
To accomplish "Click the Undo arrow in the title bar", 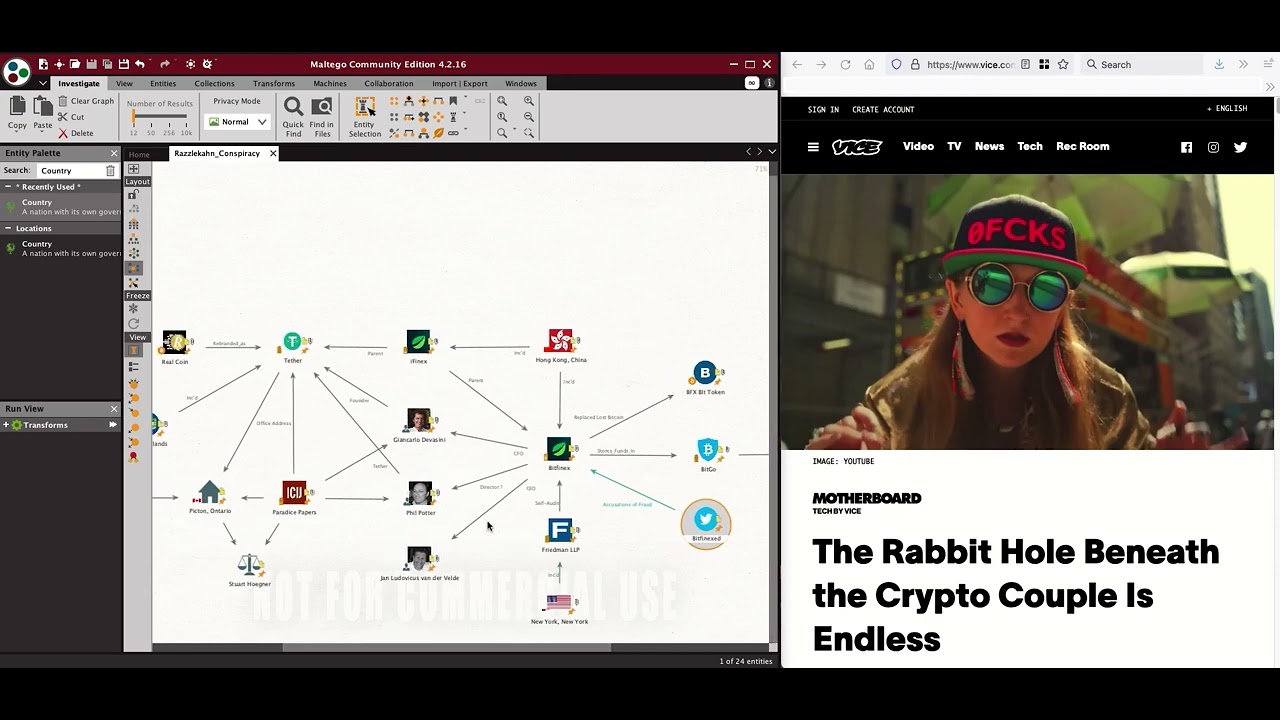I will 140,64.
